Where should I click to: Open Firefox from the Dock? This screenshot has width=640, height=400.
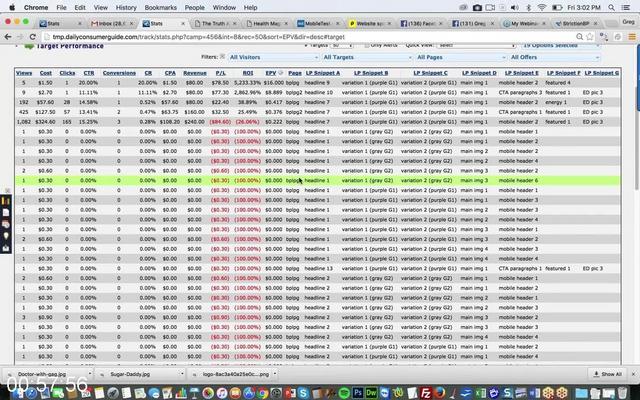pos(439,393)
